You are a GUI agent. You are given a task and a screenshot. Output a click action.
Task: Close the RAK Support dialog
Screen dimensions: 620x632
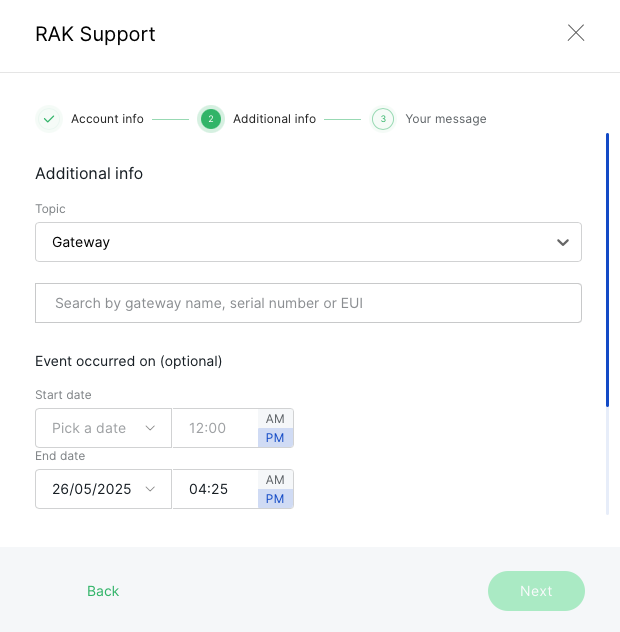[576, 33]
